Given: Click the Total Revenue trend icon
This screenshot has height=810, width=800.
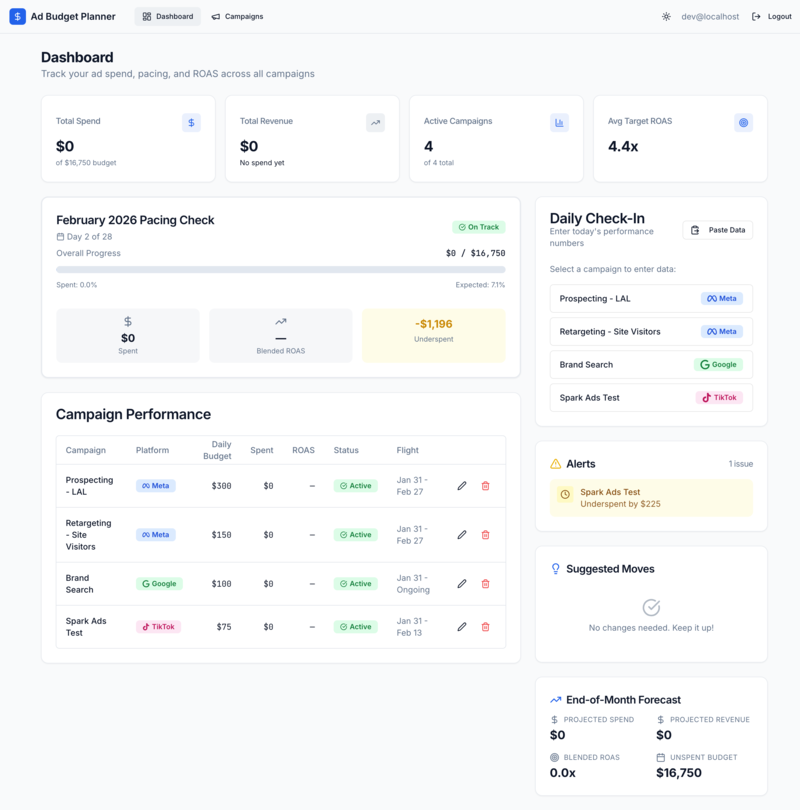Looking at the screenshot, I should tap(375, 123).
